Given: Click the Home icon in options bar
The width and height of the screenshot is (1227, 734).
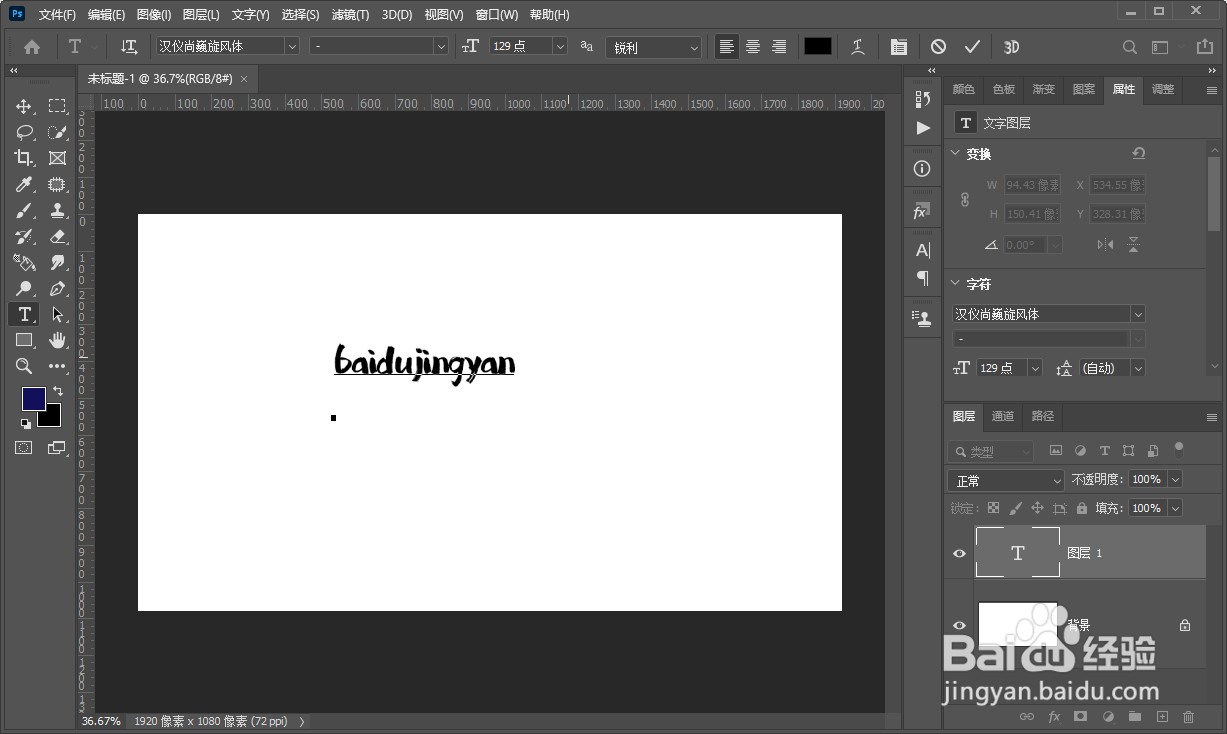Looking at the screenshot, I should (32, 47).
